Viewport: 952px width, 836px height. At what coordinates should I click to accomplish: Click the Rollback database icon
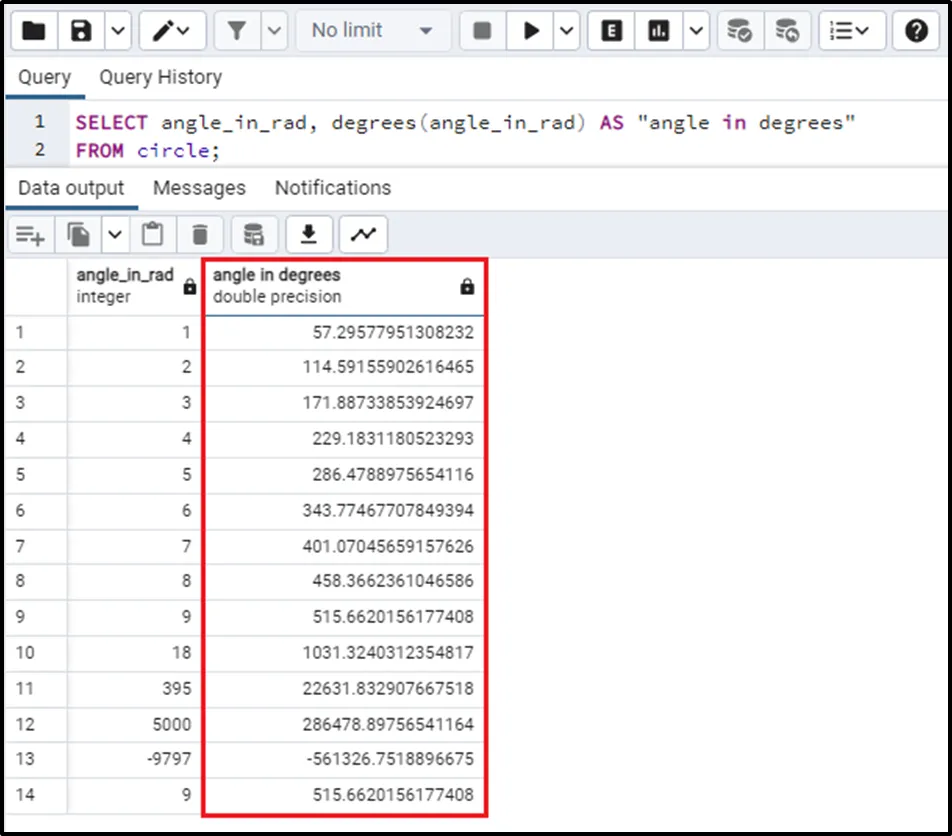tap(787, 31)
